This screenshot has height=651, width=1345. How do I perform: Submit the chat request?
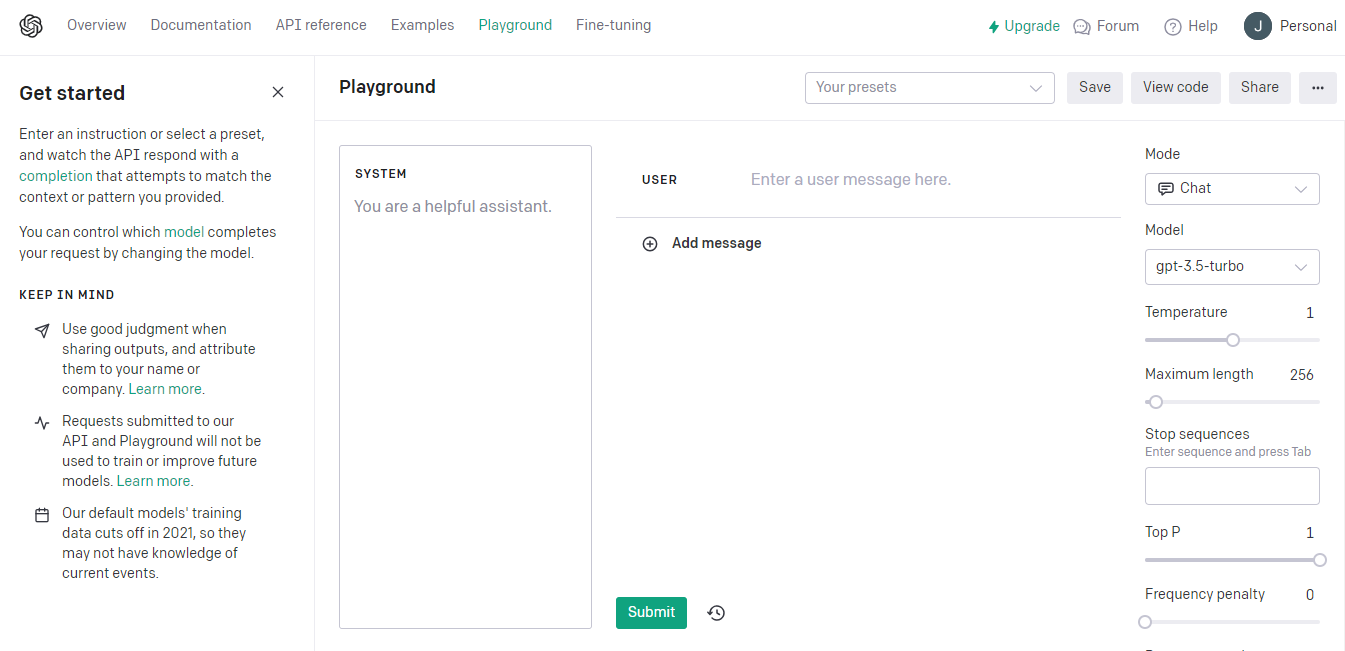click(x=651, y=613)
